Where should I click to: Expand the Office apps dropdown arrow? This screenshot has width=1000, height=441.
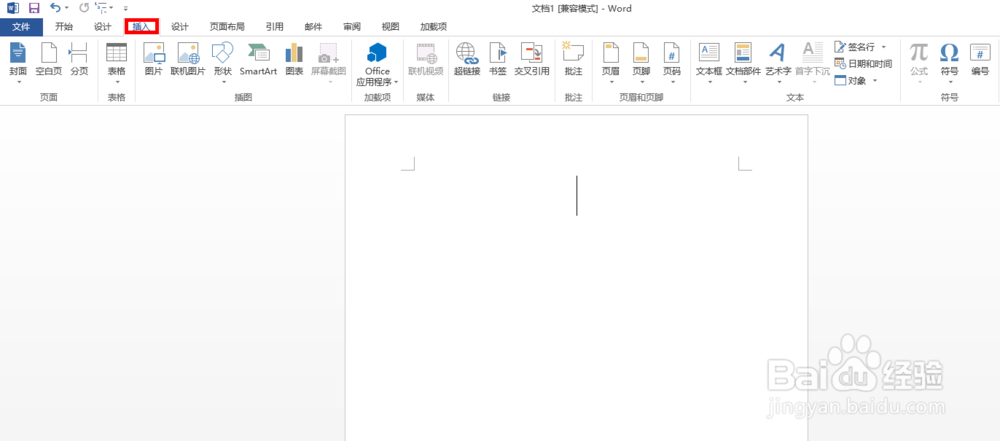coord(396,82)
